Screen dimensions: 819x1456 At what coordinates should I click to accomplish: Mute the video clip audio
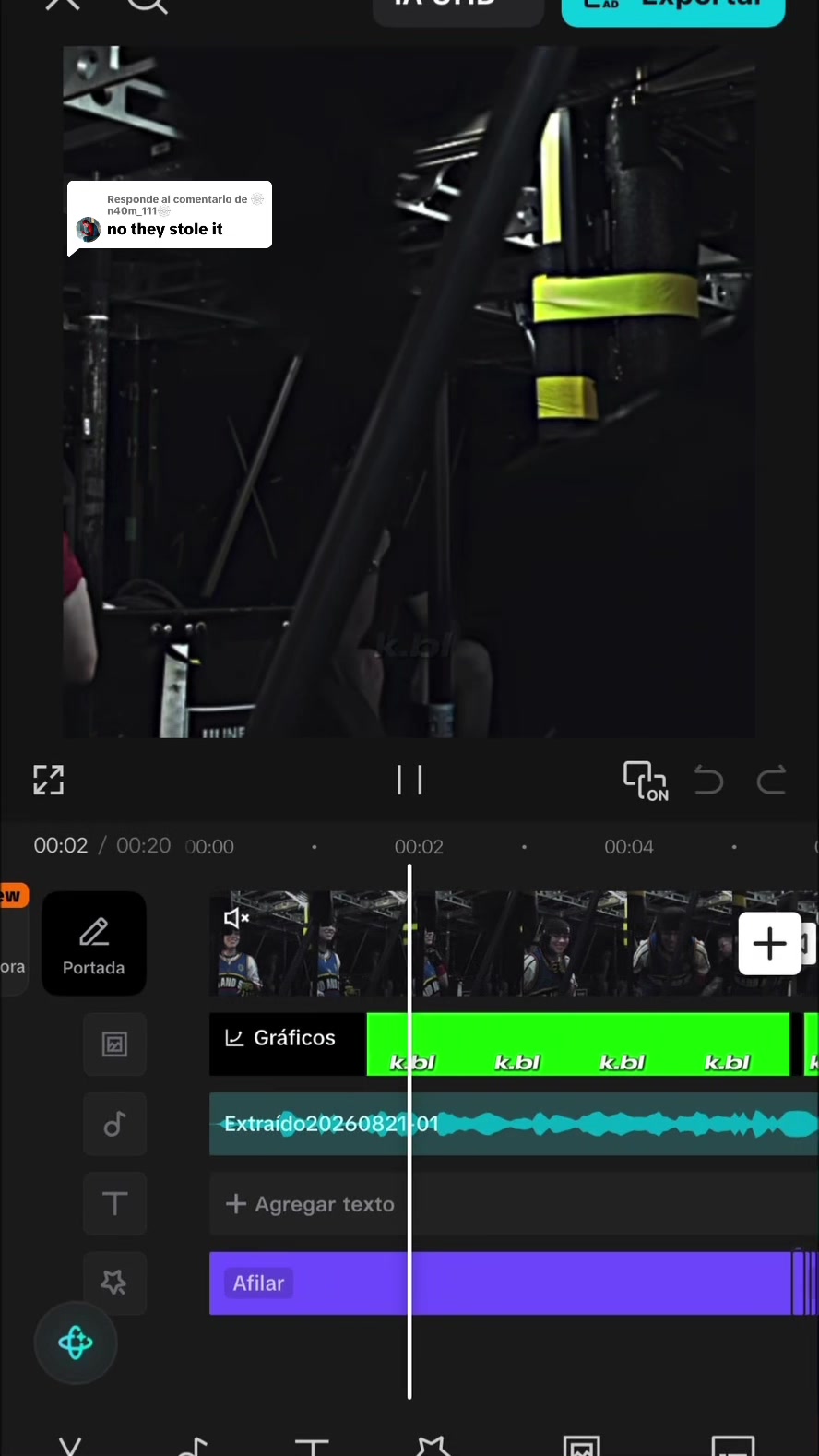pyautogui.click(x=236, y=917)
